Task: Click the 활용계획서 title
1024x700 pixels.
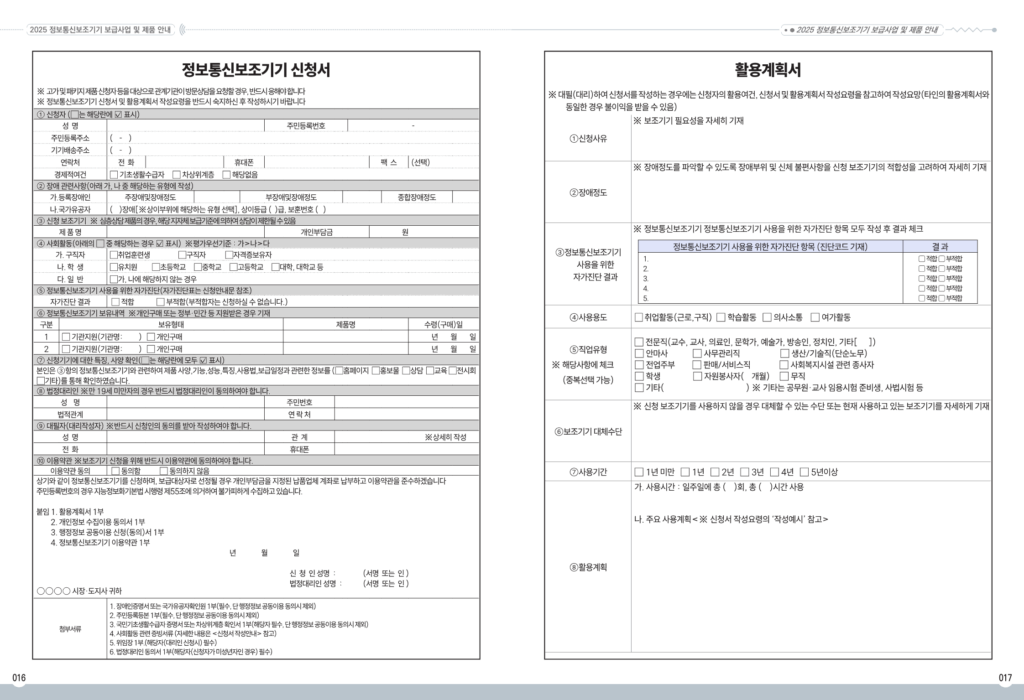Action: tap(768, 70)
